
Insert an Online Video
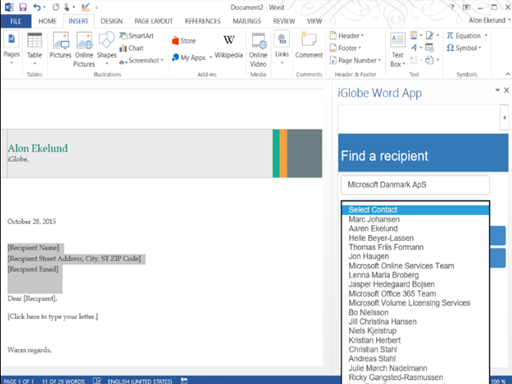tap(258, 50)
